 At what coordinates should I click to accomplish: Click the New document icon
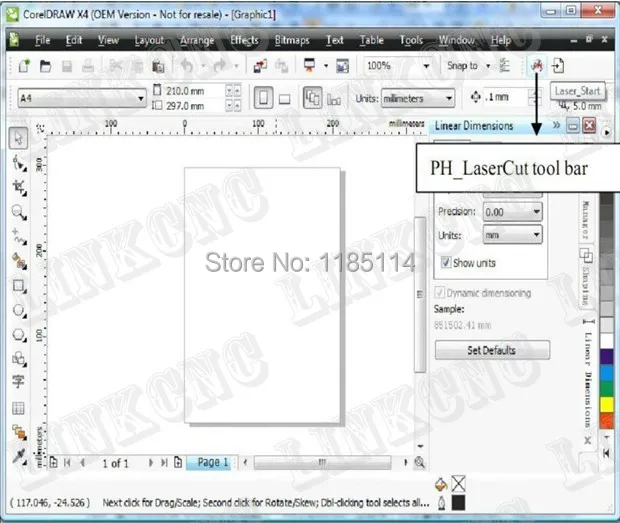pos(24,66)
